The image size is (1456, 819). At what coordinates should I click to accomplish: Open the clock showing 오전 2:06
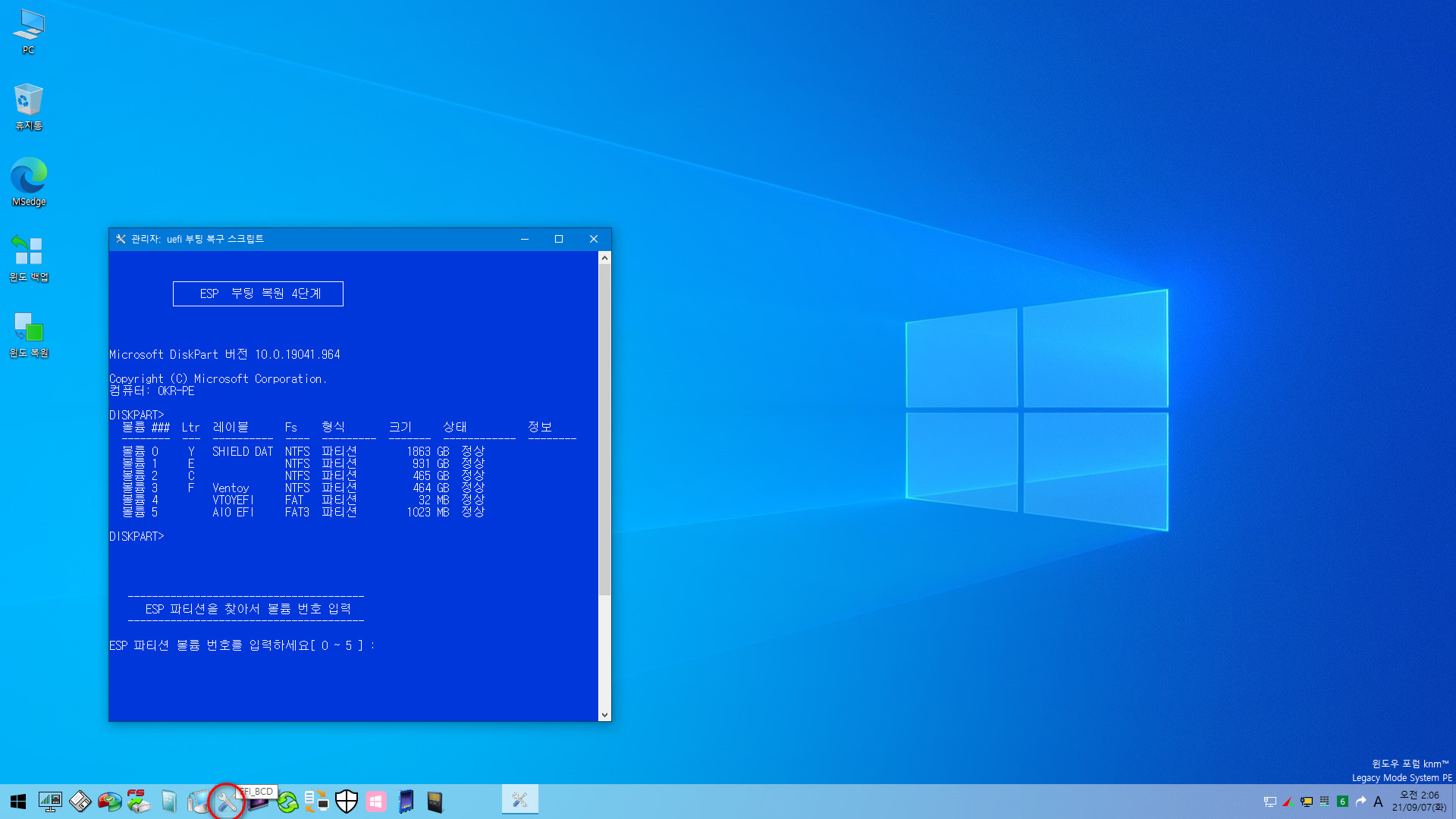(x=1419, y=802)
